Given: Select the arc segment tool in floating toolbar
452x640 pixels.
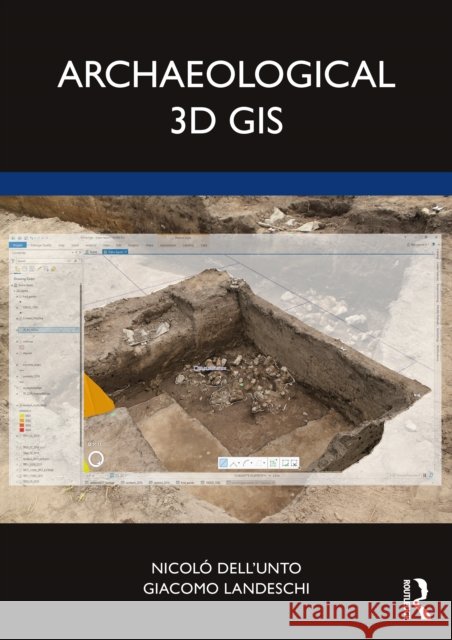Looking at the screenshot, I should click(247, 463).
